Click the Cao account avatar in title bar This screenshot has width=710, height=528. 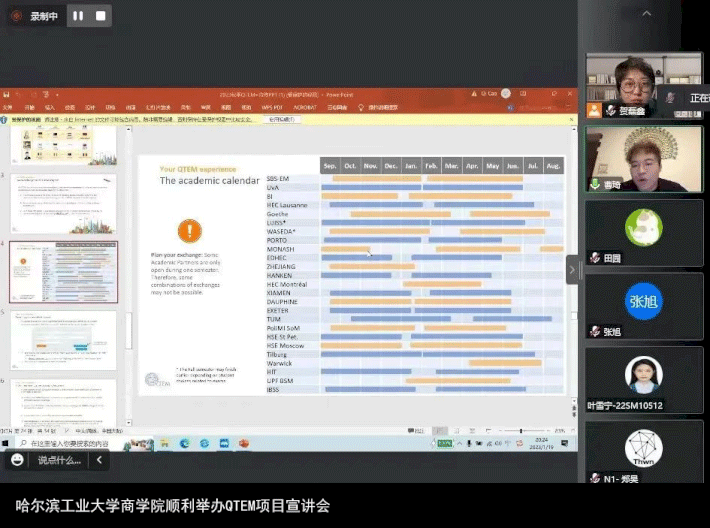[x=506, y=94]
